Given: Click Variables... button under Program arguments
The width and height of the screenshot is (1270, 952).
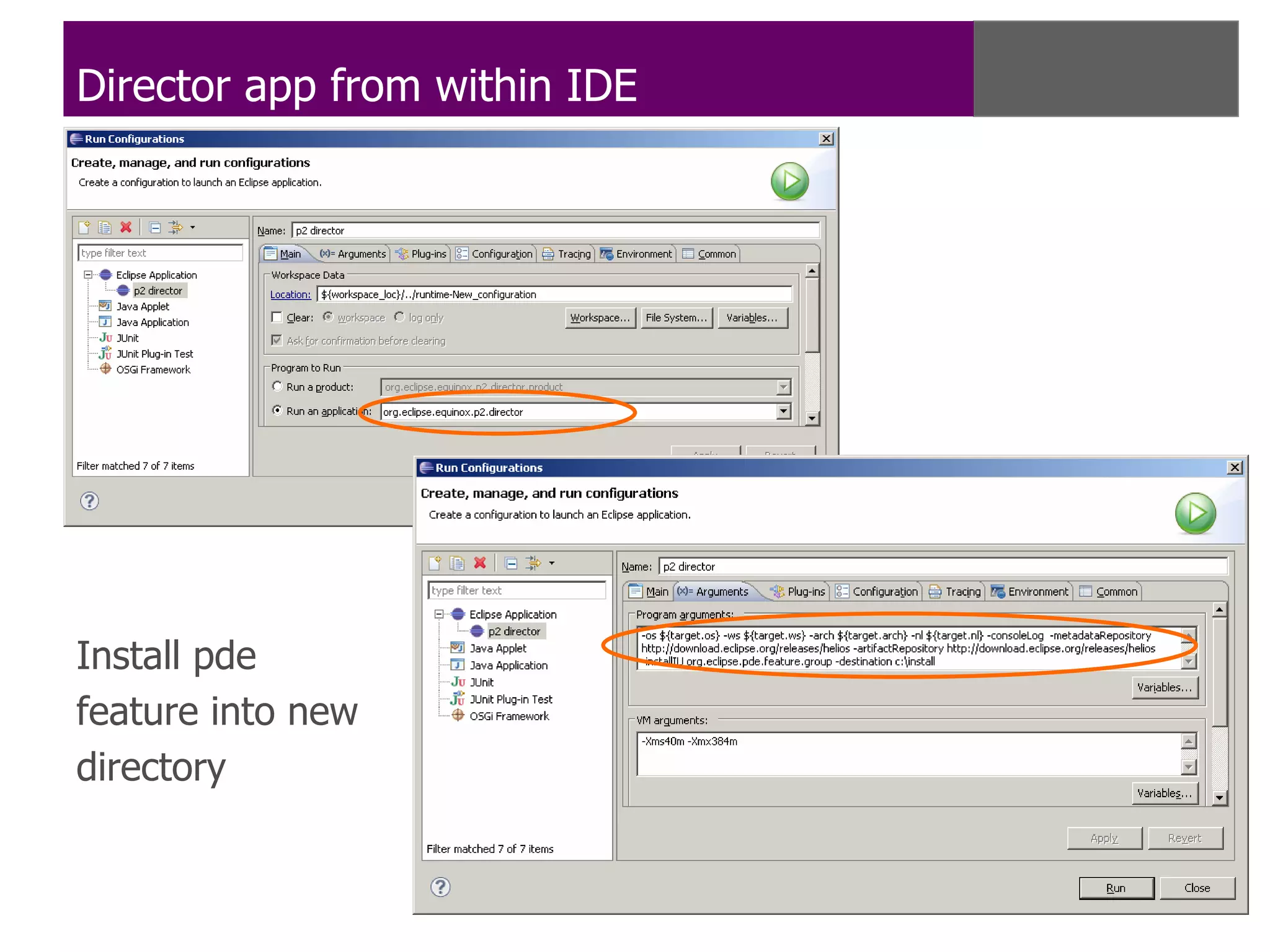Looking at the screenshot, I should pyautogui.click(x=1165, y=687).
